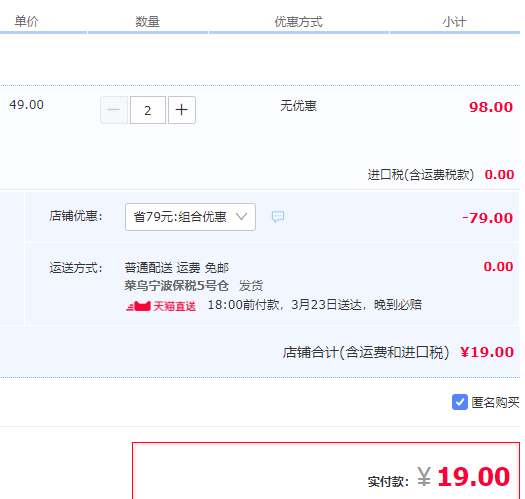This screenshot has height=499, width=525.
Task: Click the 小计 column header
Action: pos(454,22)
